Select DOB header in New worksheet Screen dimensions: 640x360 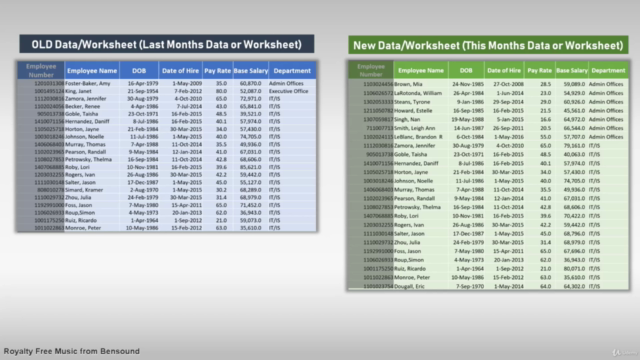466,70
